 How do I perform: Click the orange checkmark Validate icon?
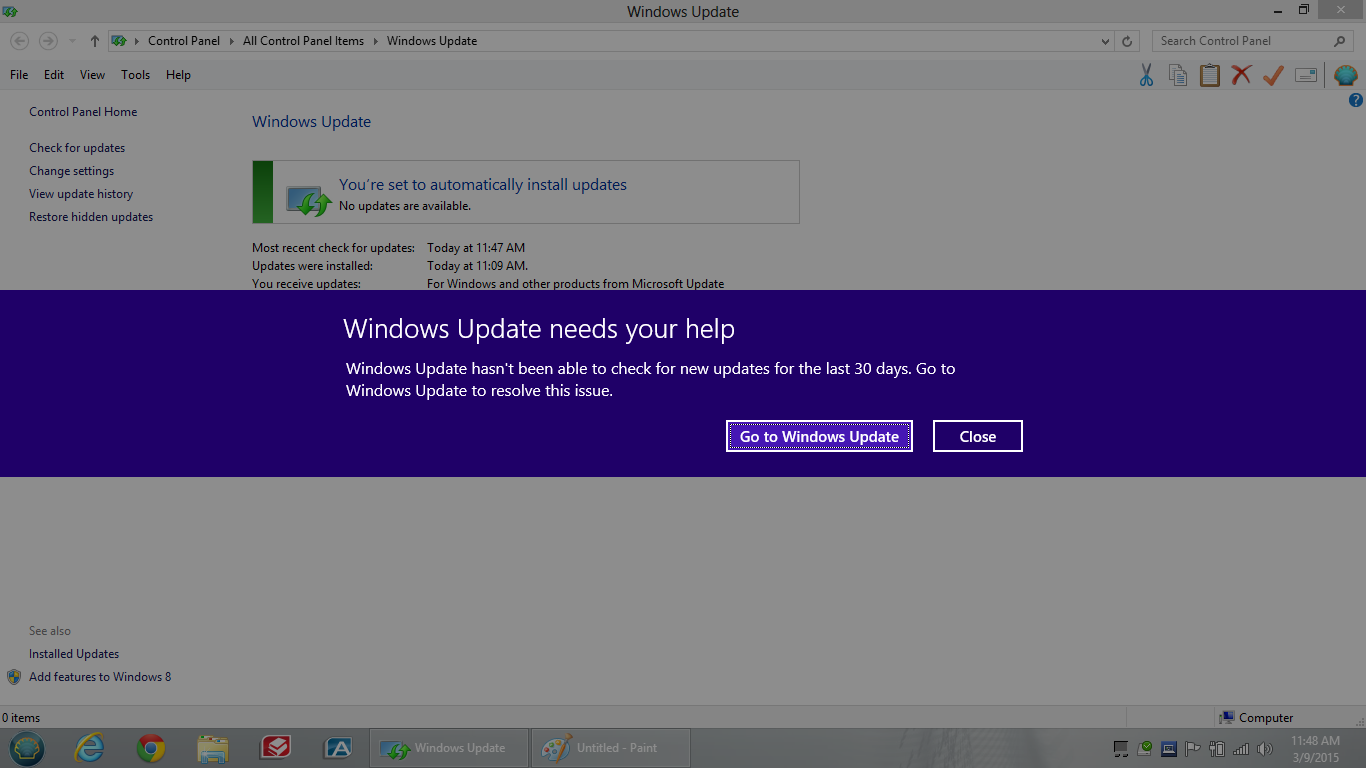1273,74
